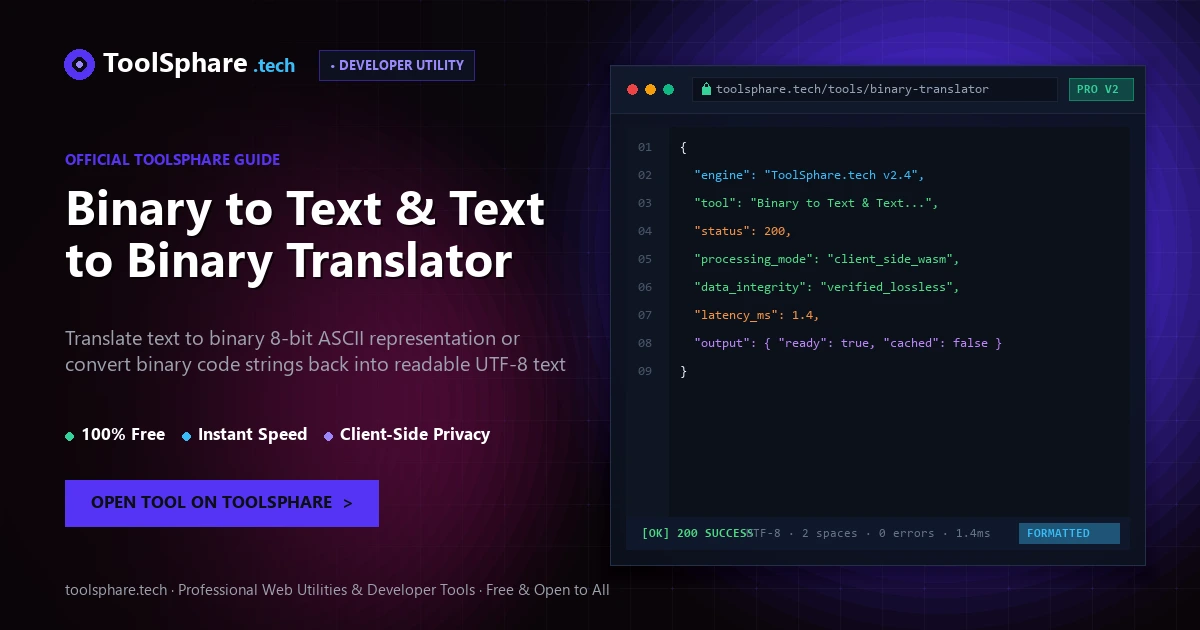Click the ToolSphare circular logo icon
The image size is (1200, 630).
click(x=79, y=65)
